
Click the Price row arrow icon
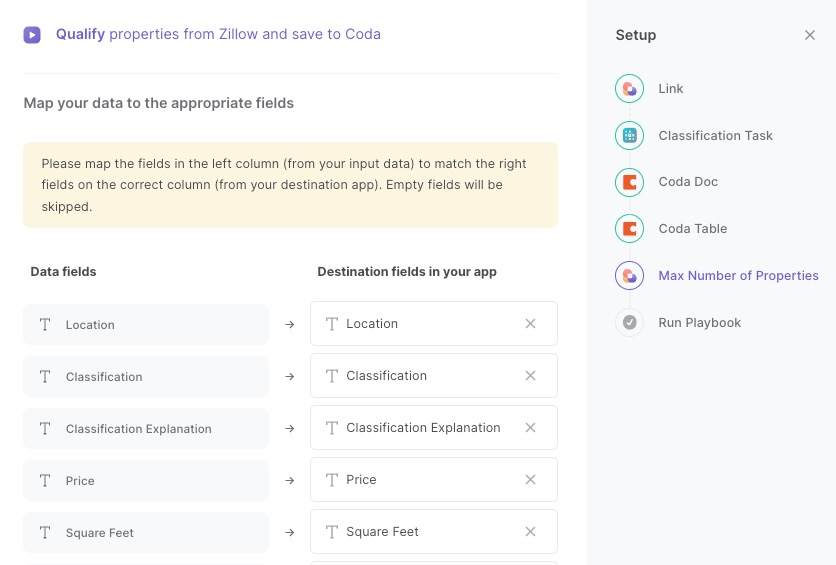tap(290, 480)
